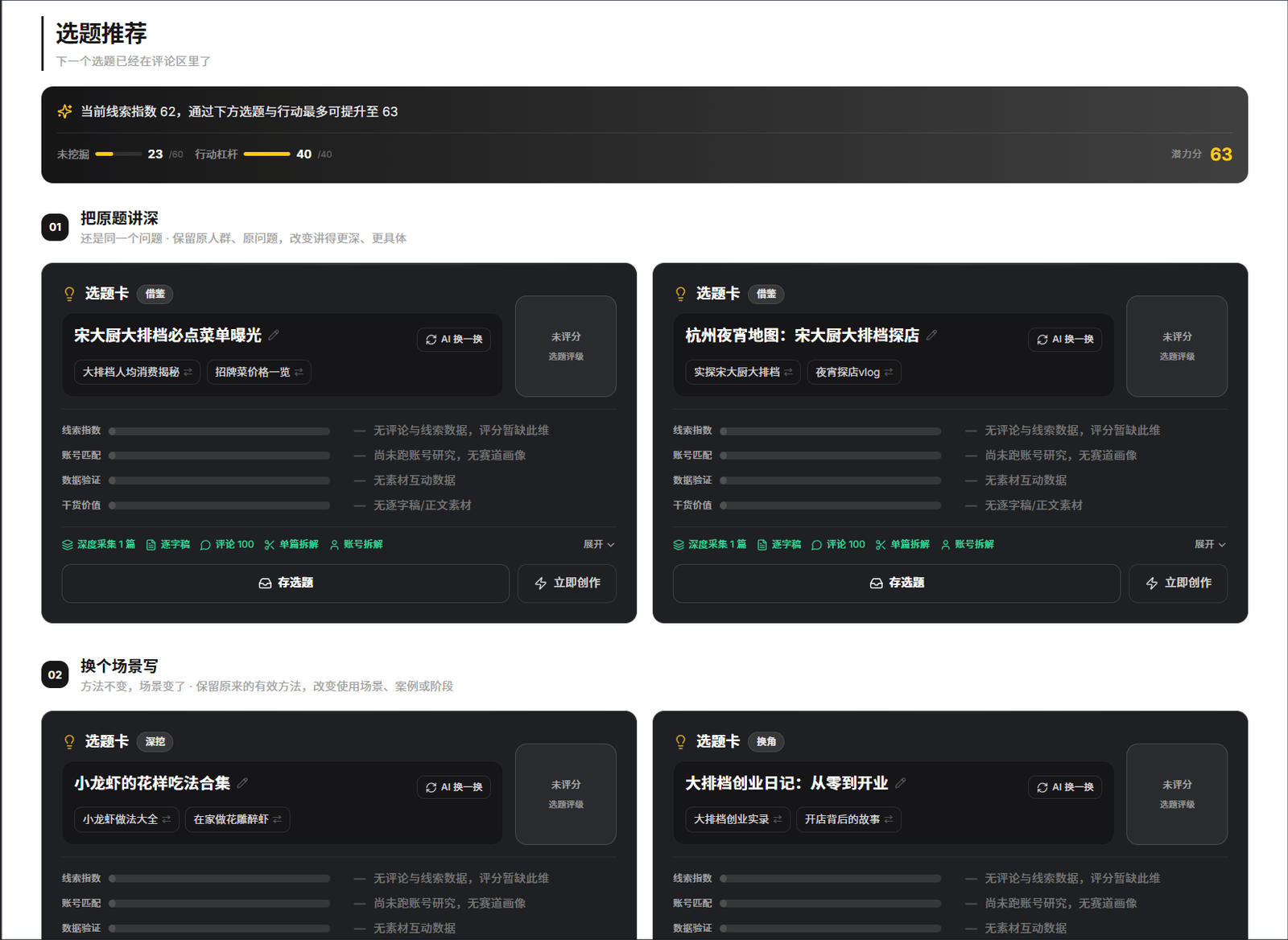
Task: Save topic with 存选题 on 必点菜单曝光 card
Action: pos(286,583)
